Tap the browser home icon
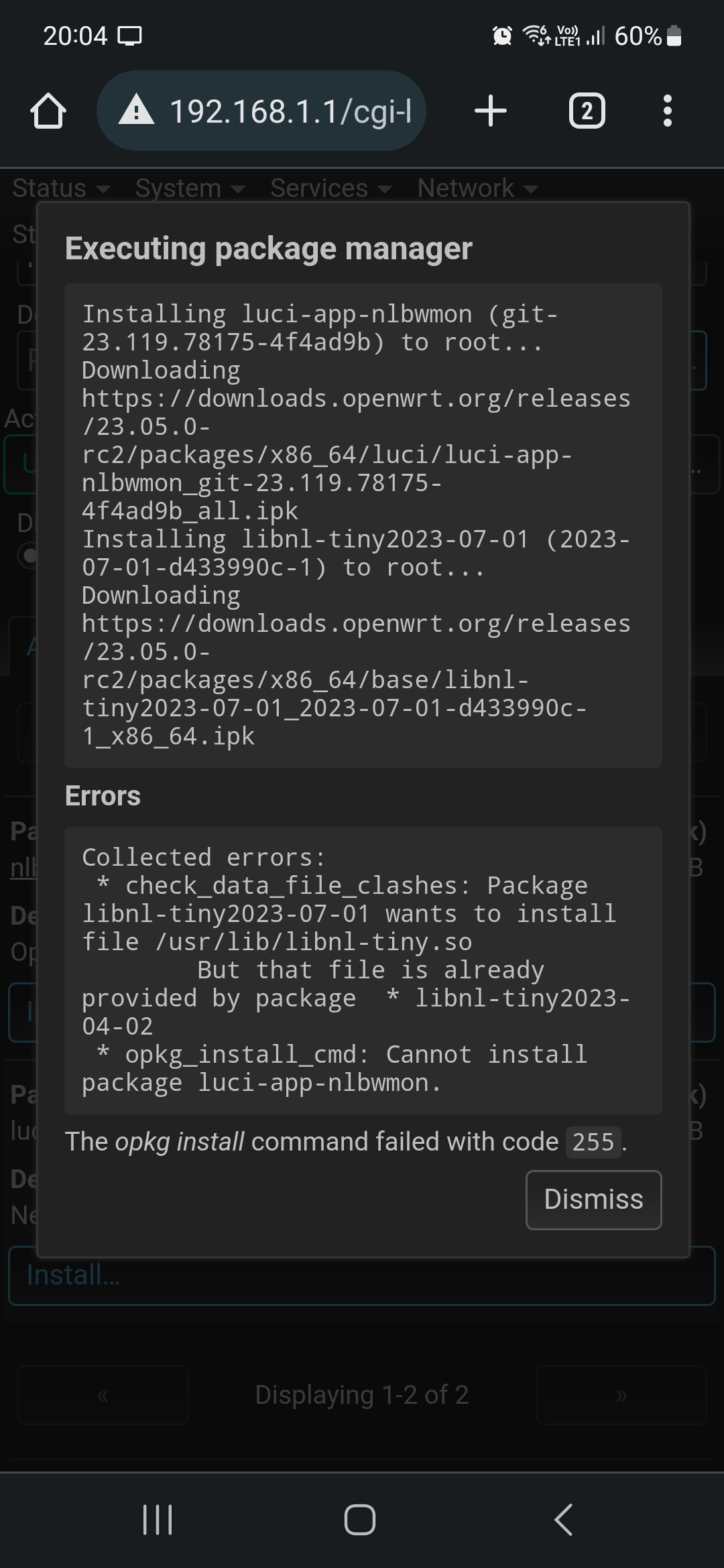Viewport: 724px width, 1568px height. (x=48, y=111)
